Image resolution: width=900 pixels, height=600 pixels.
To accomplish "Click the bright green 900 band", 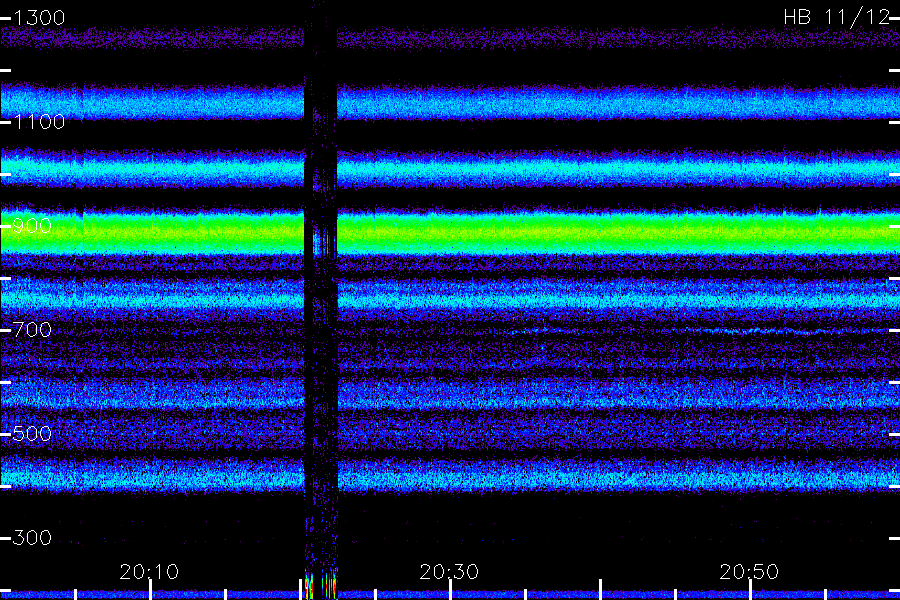I will (x=450, y=233).
